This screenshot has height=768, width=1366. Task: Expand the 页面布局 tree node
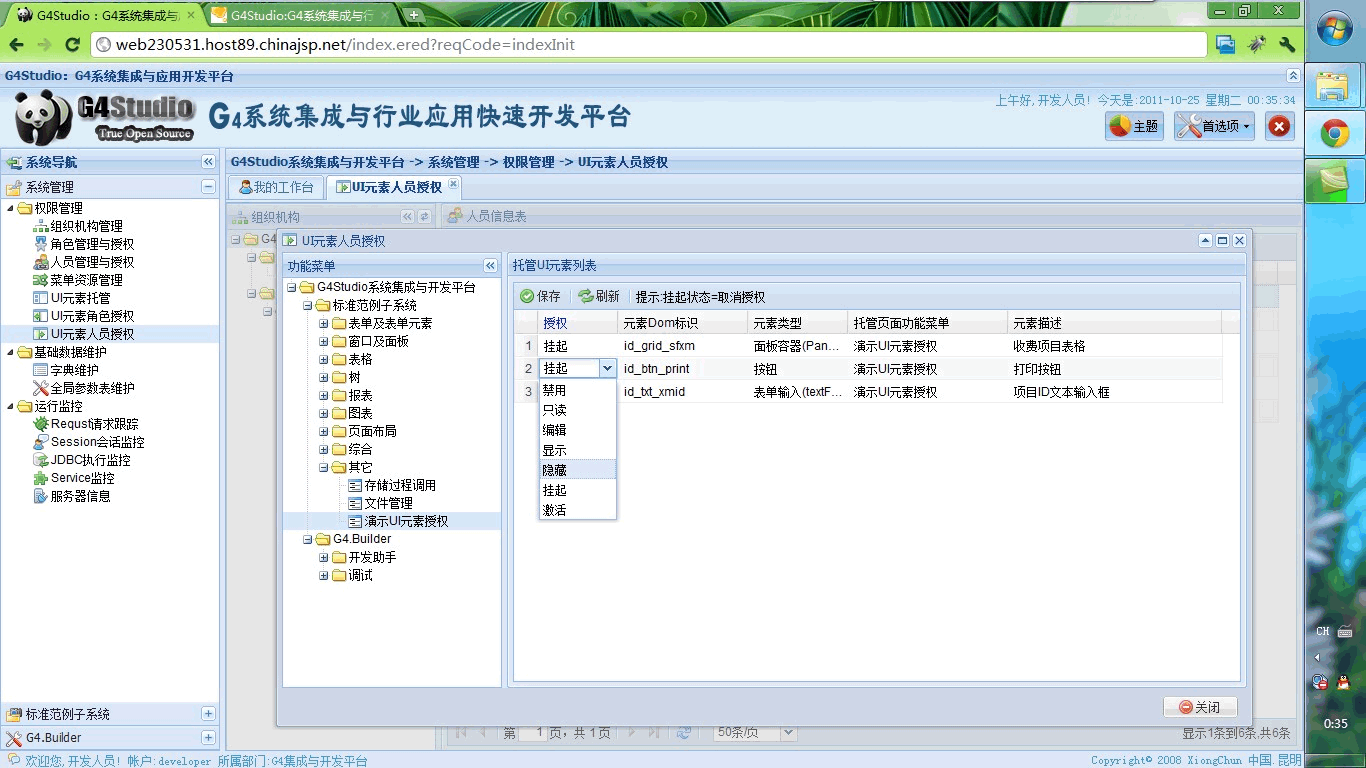tap(324, 431)
